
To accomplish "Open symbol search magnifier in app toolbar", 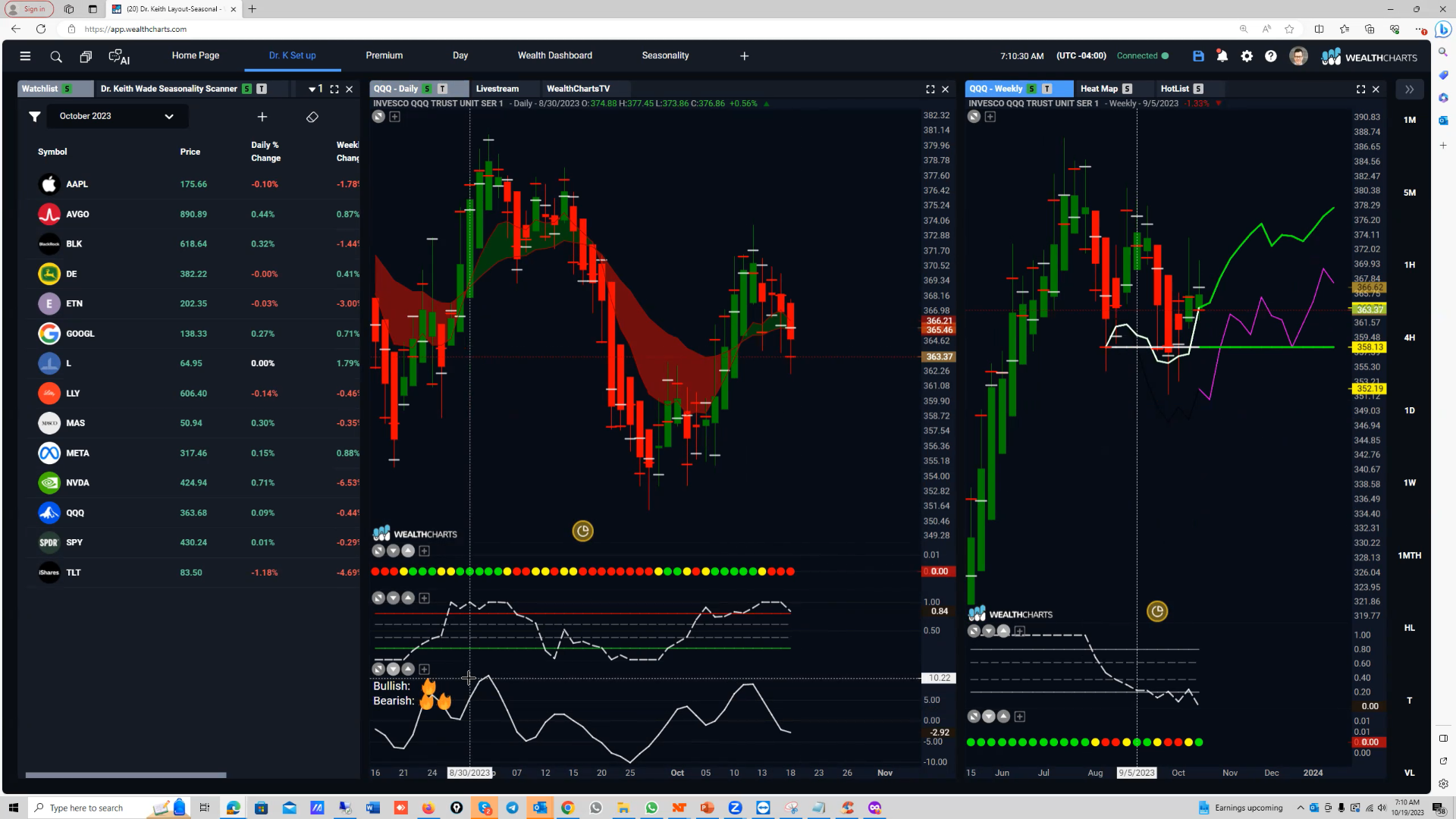I will pos(56,57).
